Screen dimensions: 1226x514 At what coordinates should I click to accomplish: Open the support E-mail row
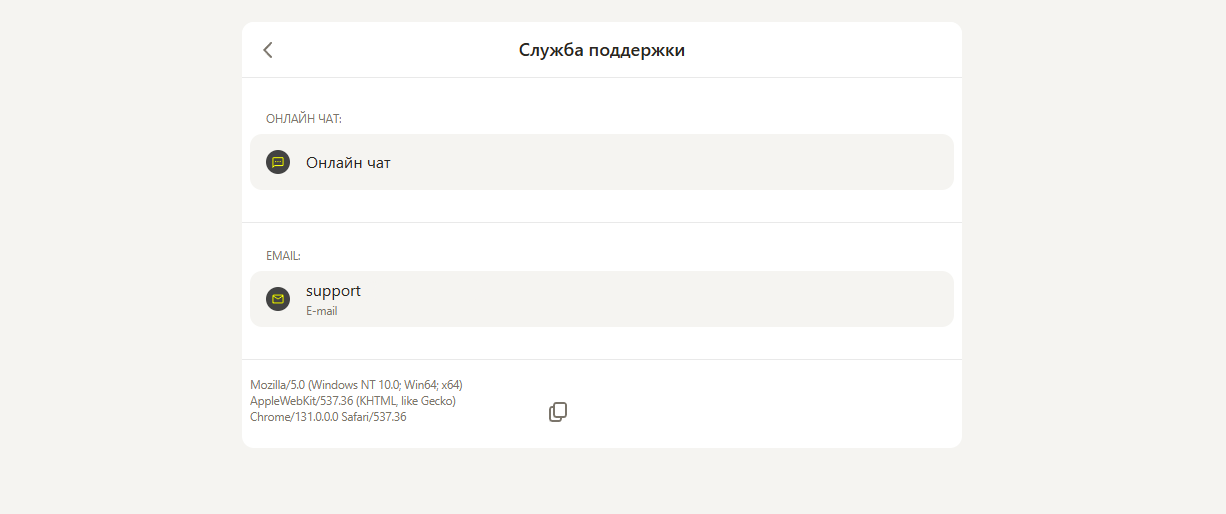[x=602, y=299]
